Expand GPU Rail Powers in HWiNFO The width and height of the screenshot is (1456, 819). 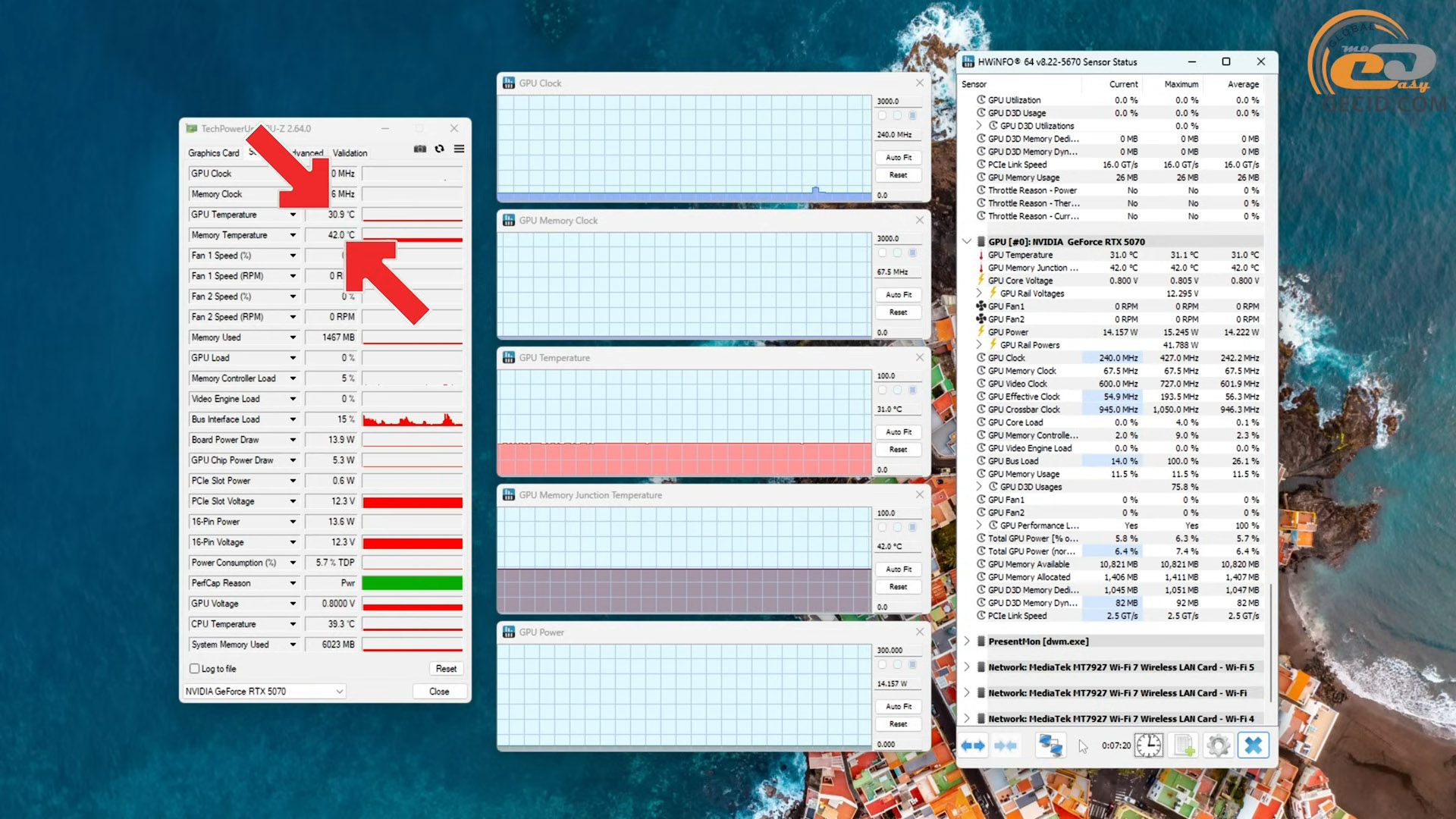click(979, 345)
